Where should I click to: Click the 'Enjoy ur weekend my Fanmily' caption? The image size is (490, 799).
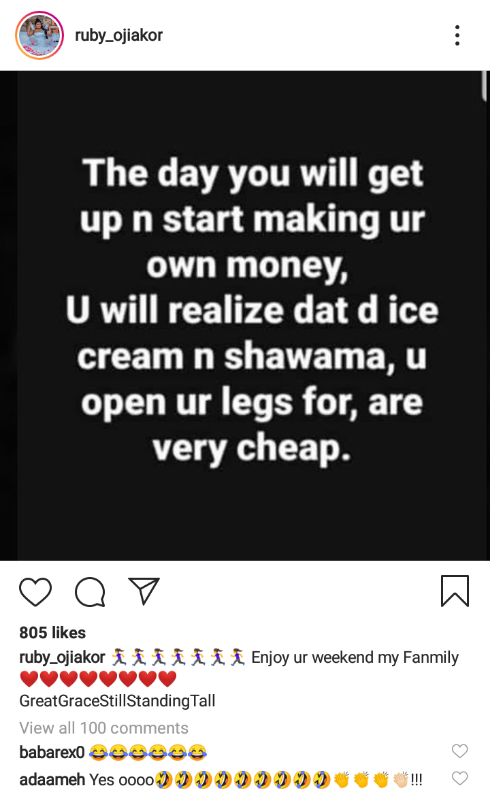coord(355,657)
